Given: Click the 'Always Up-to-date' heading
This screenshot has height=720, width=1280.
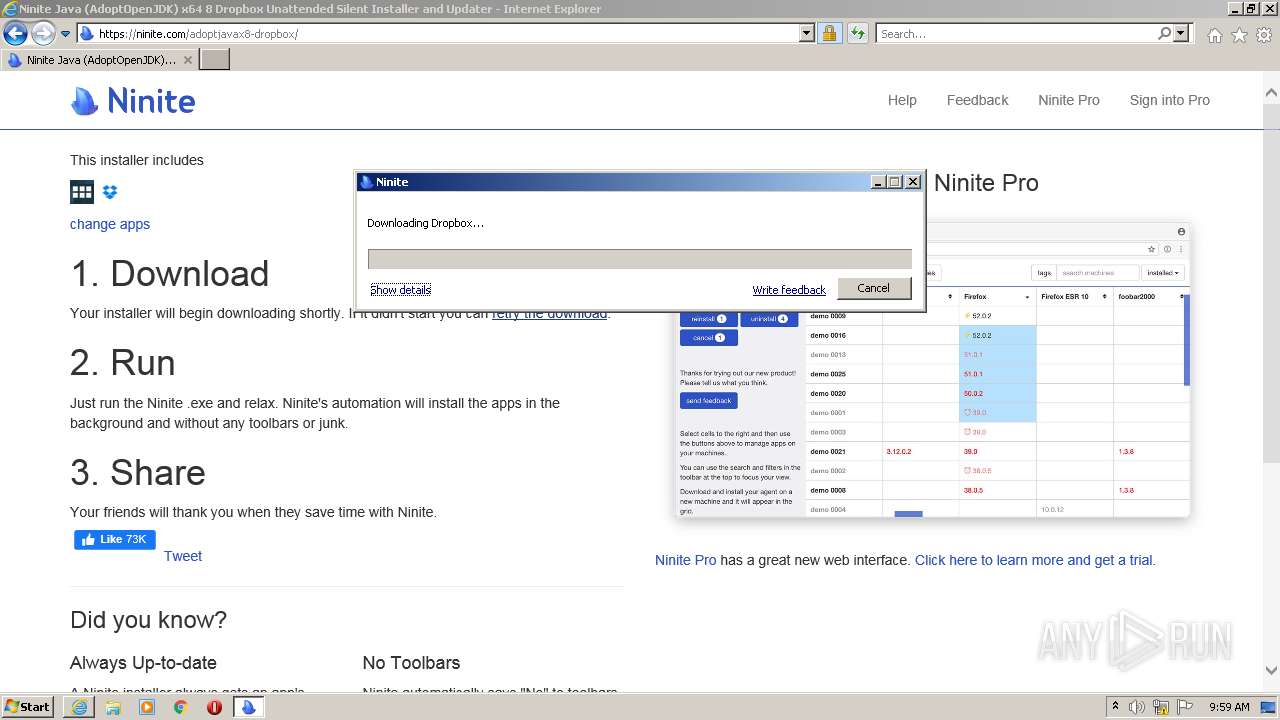Looking at the screenshot, I should coord(143,663).
